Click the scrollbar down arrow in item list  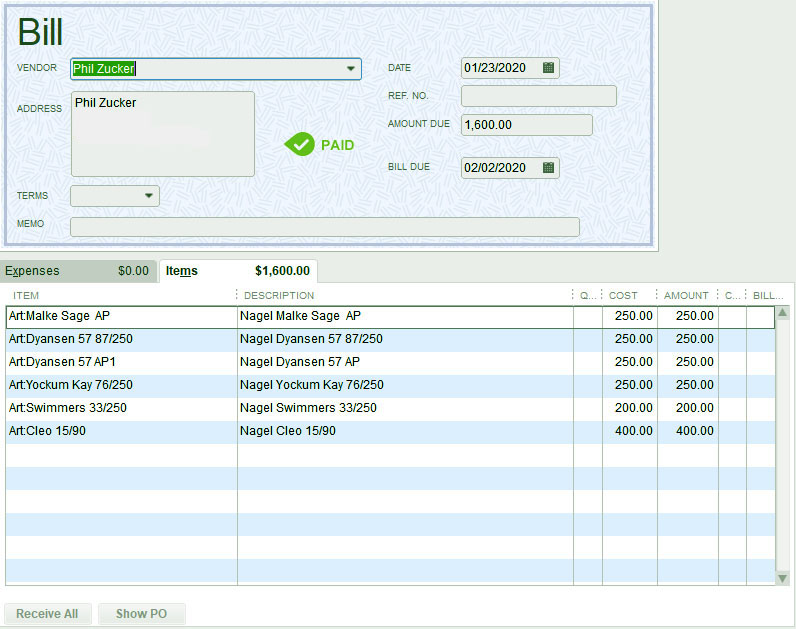pos(783,578)
